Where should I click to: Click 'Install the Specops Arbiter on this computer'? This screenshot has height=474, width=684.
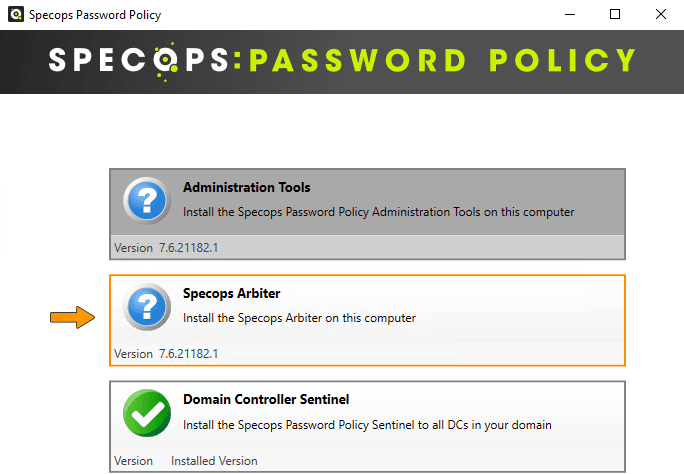pyautogui.click(x=299, y=318)
